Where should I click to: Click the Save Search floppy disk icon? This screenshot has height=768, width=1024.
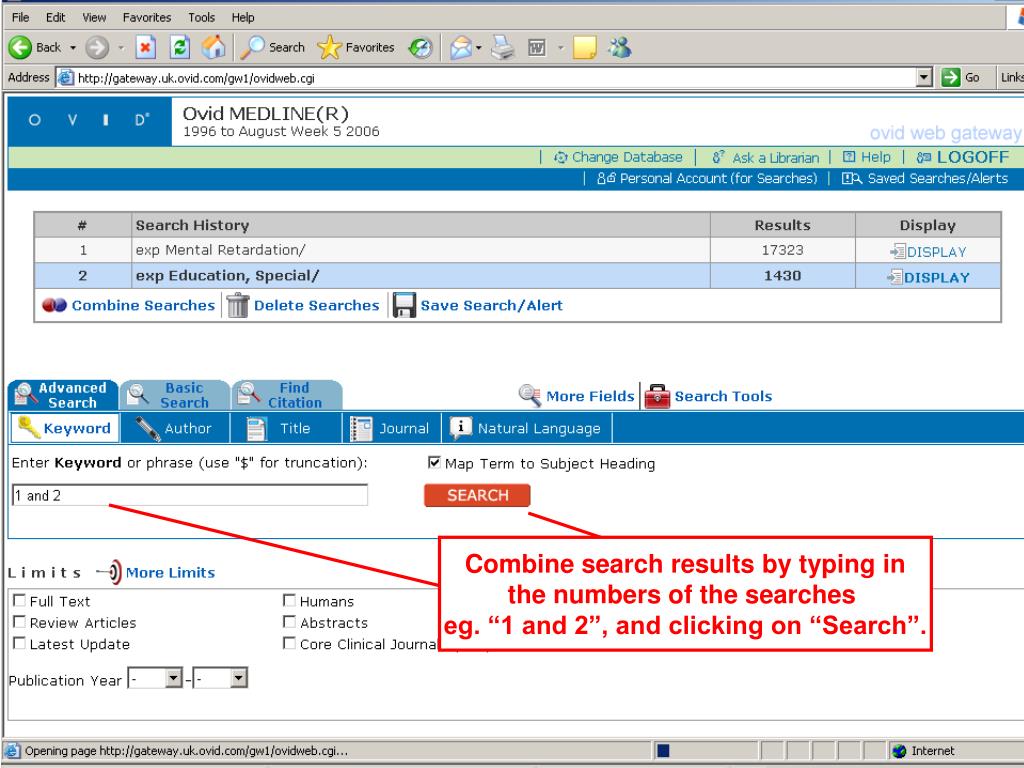click(404, 305)
